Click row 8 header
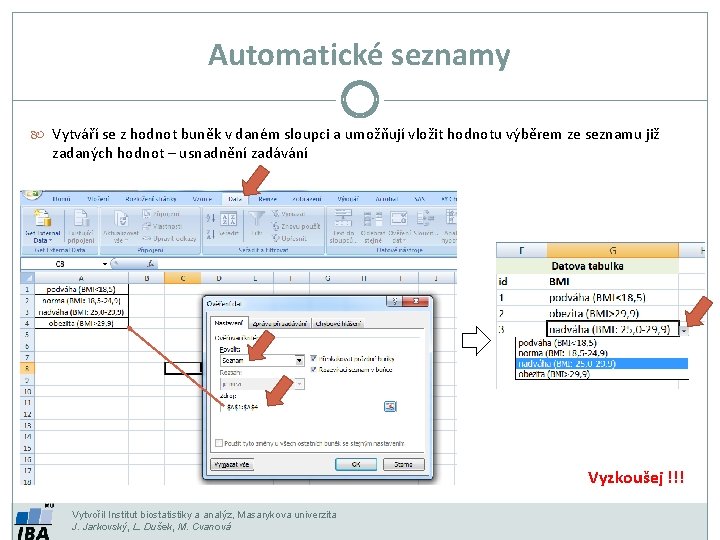 pyautogui.click(x=28, y=368)
